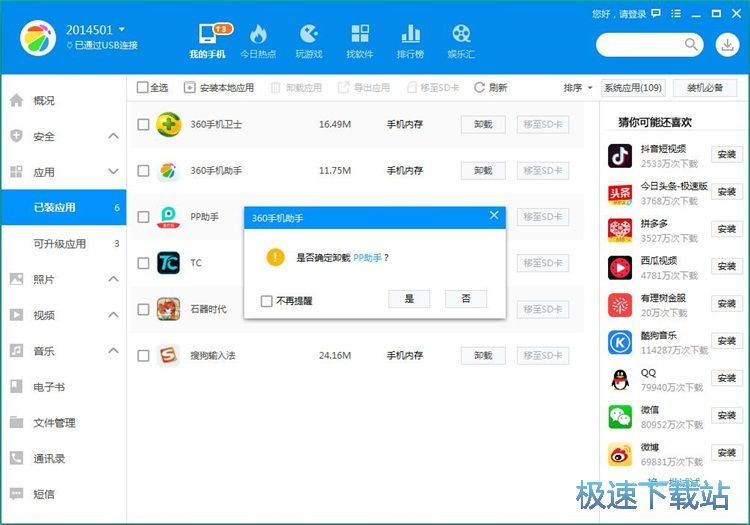Image resolution: width=750 pixels, height=525 pixels.
Task: Cancel uninstall with No (否) button
Action: [x=465, y=299]
